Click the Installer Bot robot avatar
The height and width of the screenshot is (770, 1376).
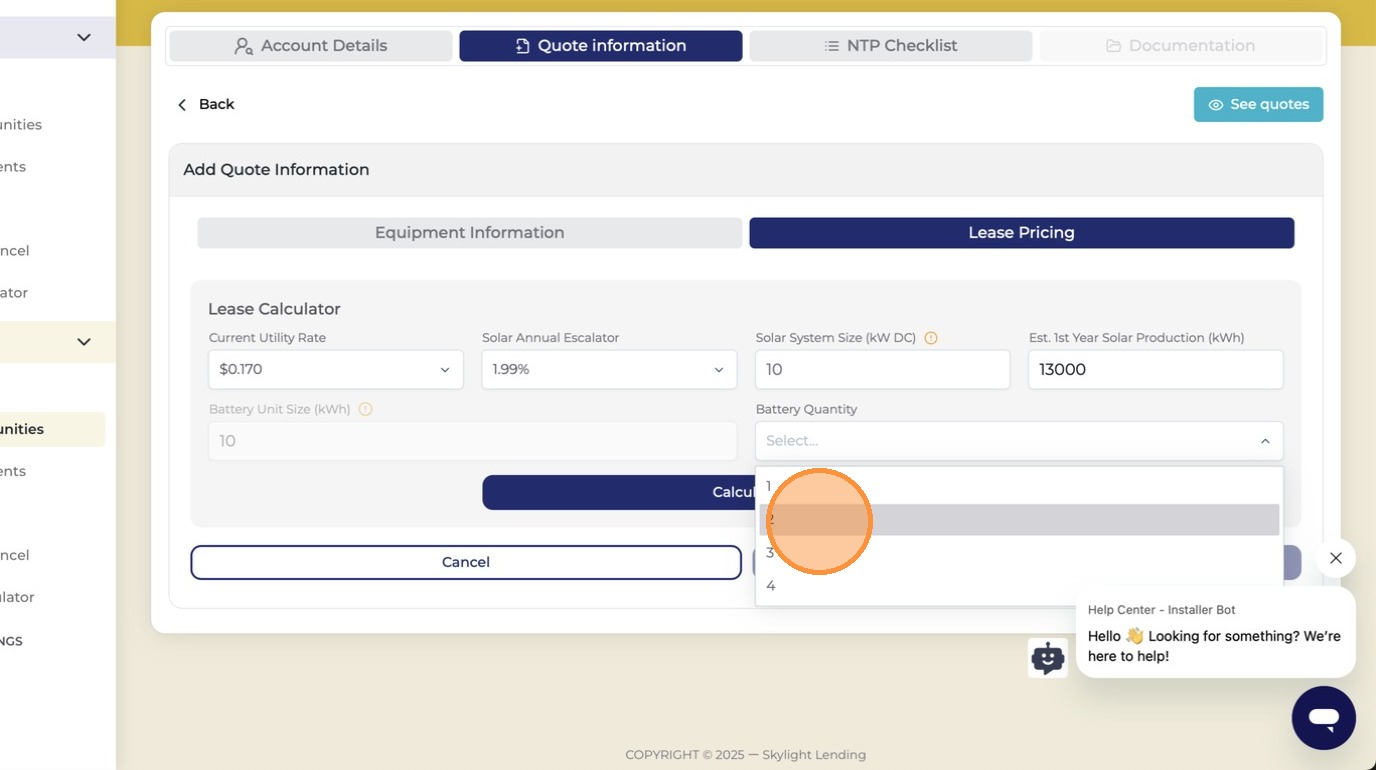pyautogui.click(x=1048, y=658)
